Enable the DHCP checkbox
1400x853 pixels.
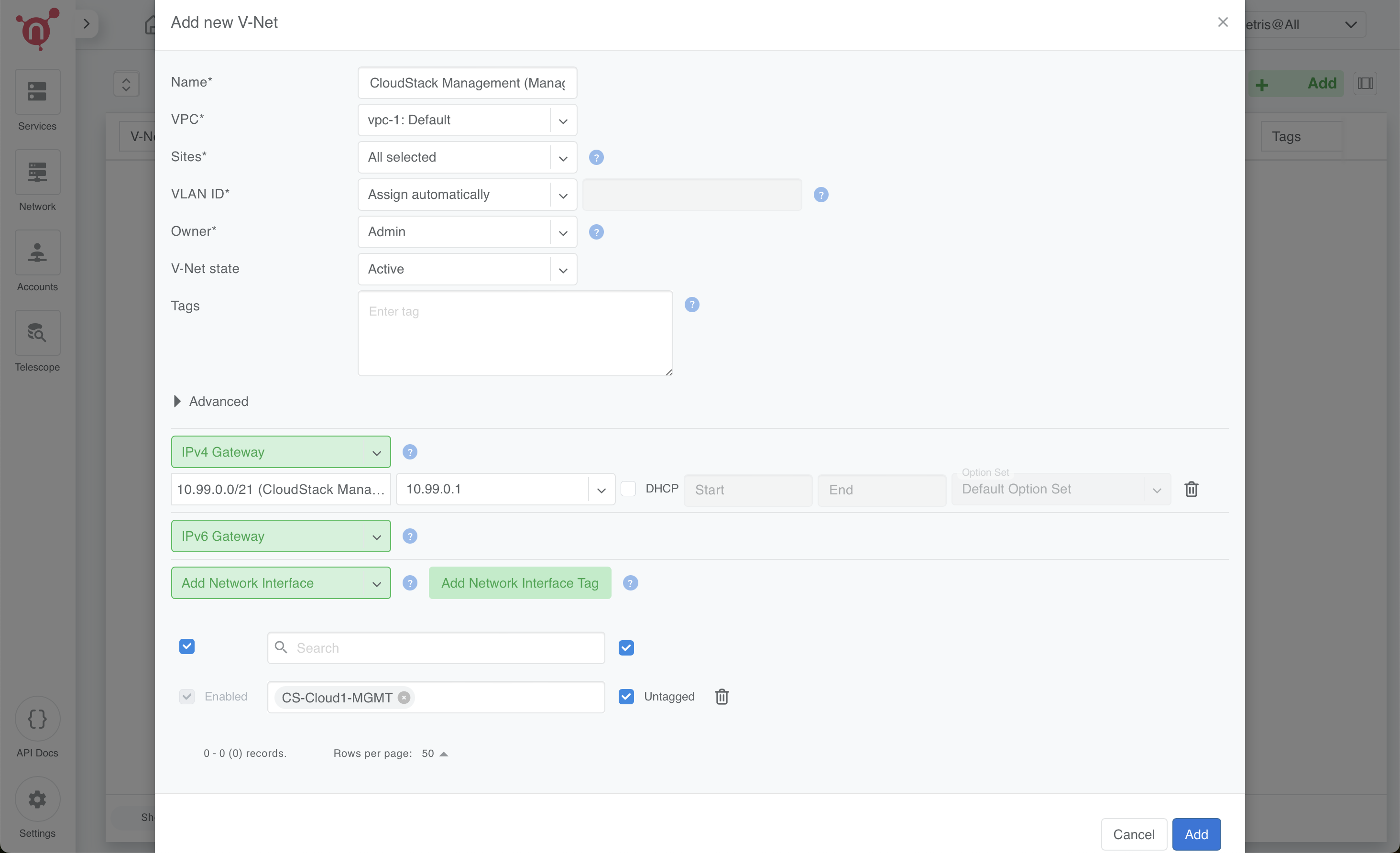(628, 489)
